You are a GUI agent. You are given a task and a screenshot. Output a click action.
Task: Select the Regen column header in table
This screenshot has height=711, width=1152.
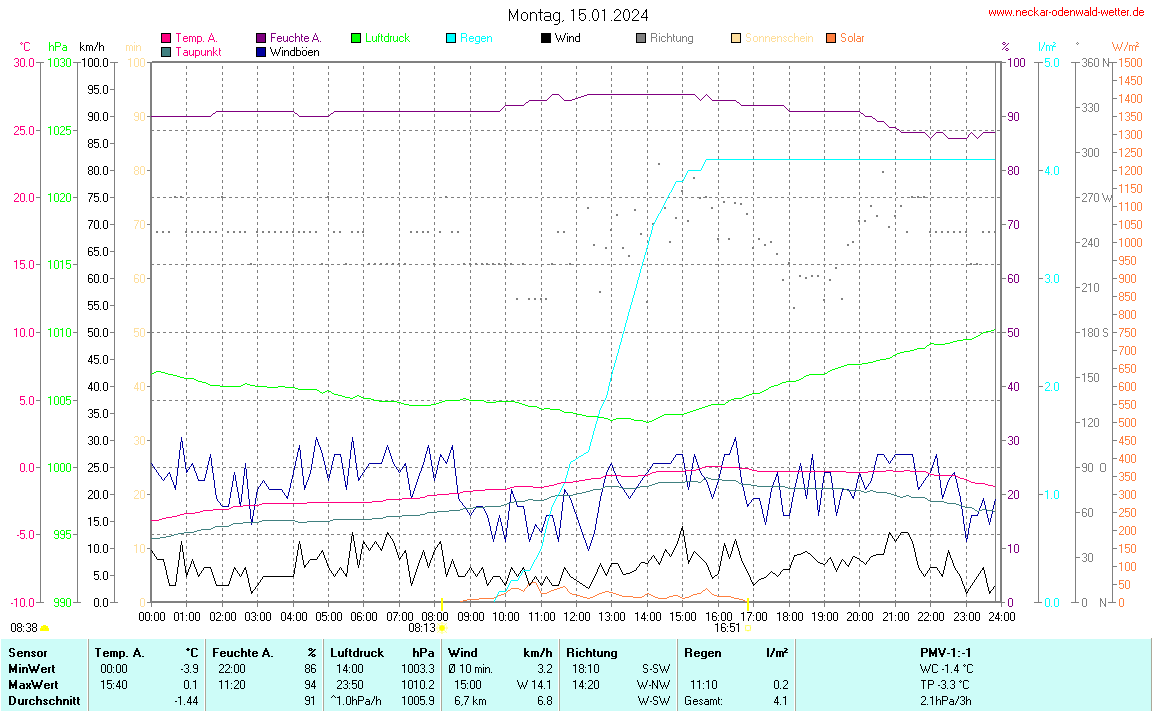(x=701, y=652)
